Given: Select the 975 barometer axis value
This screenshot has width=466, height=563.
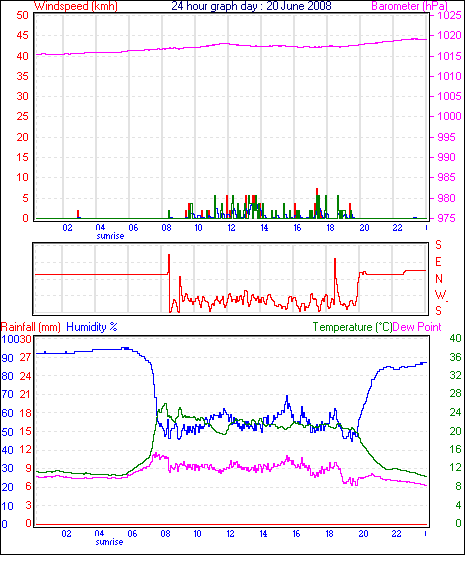Looking at the screenshot, I should [447, 218].
